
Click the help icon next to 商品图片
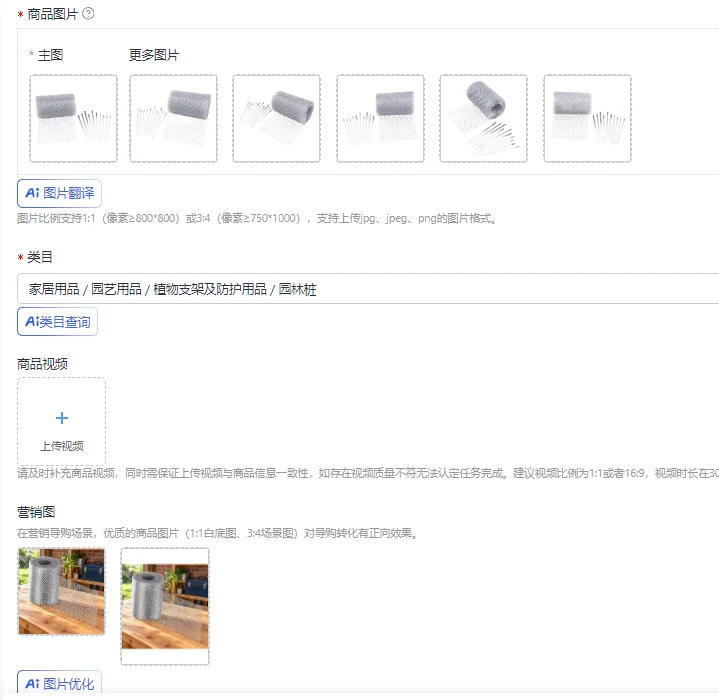click(x=88, y=14)
